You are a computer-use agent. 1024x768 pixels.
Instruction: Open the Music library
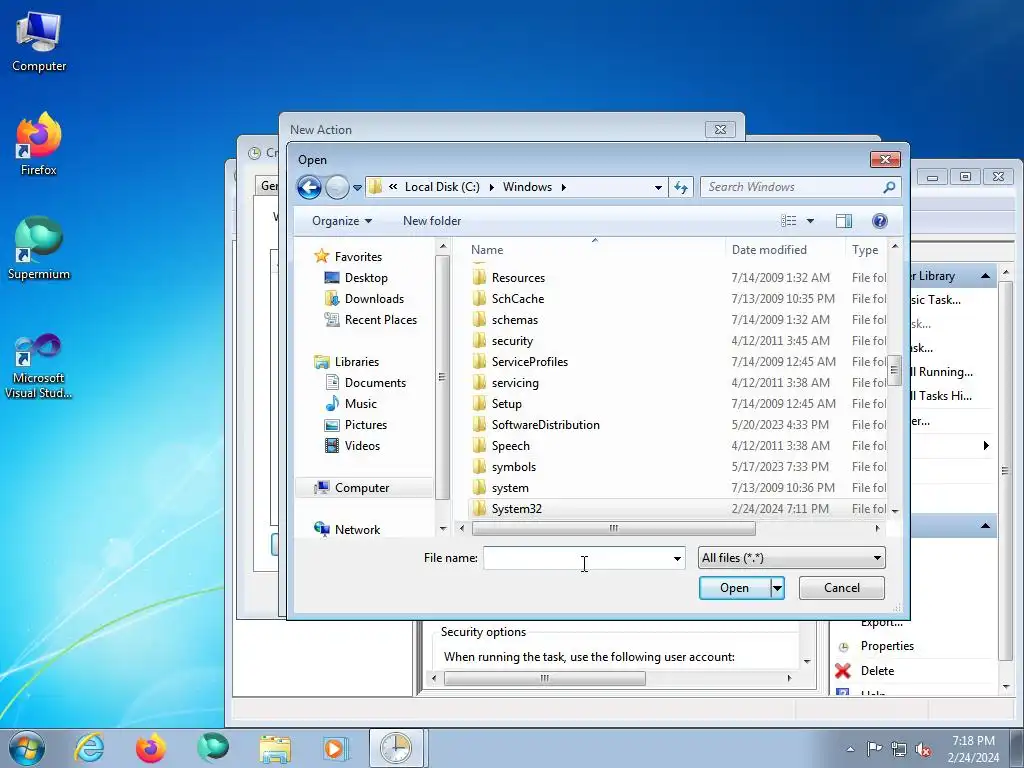click(x=360, y=404)
